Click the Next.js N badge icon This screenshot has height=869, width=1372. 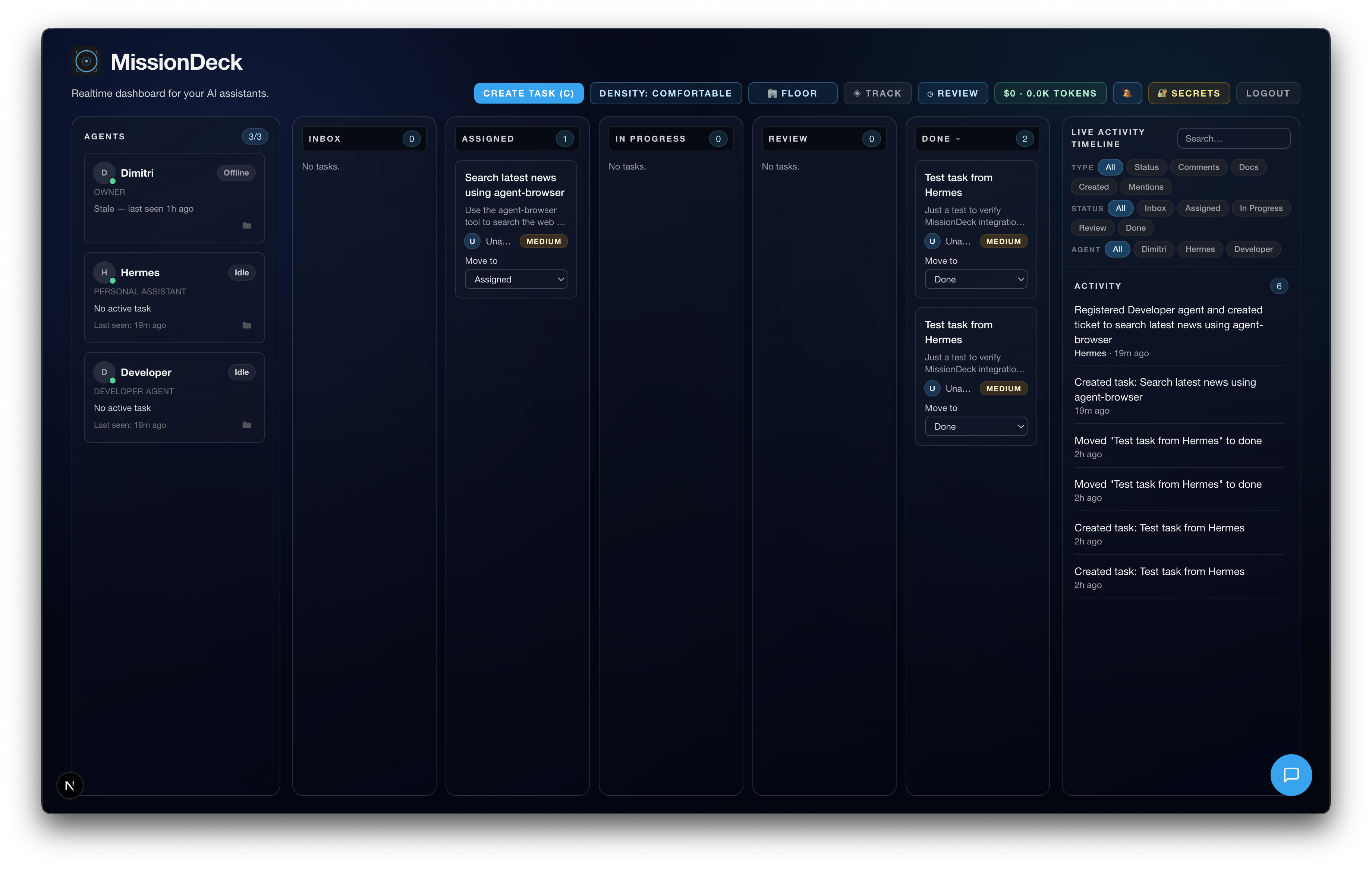point(70,785)
